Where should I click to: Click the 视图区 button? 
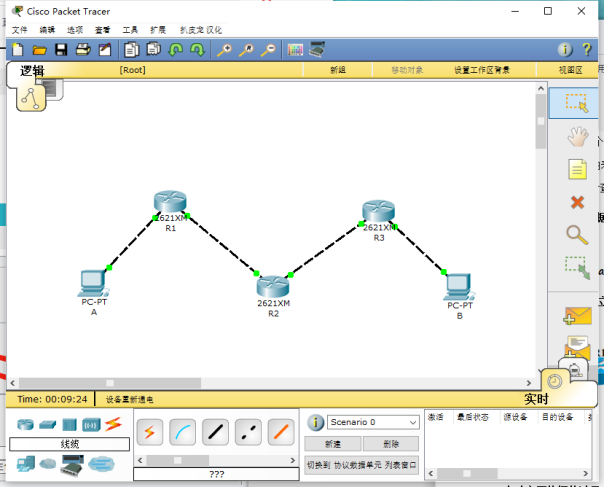coord(570,70)
